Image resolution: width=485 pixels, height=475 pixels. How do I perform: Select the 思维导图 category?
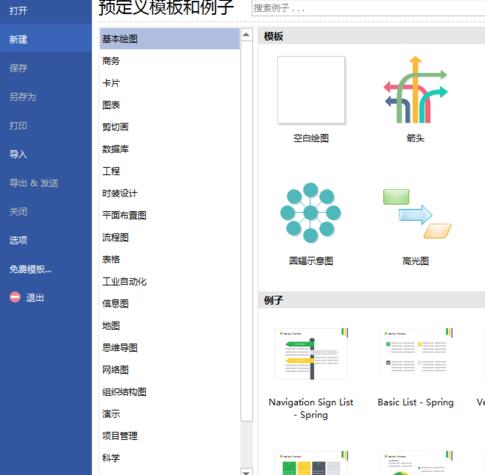pyautogui.click(x=170, y=348)
